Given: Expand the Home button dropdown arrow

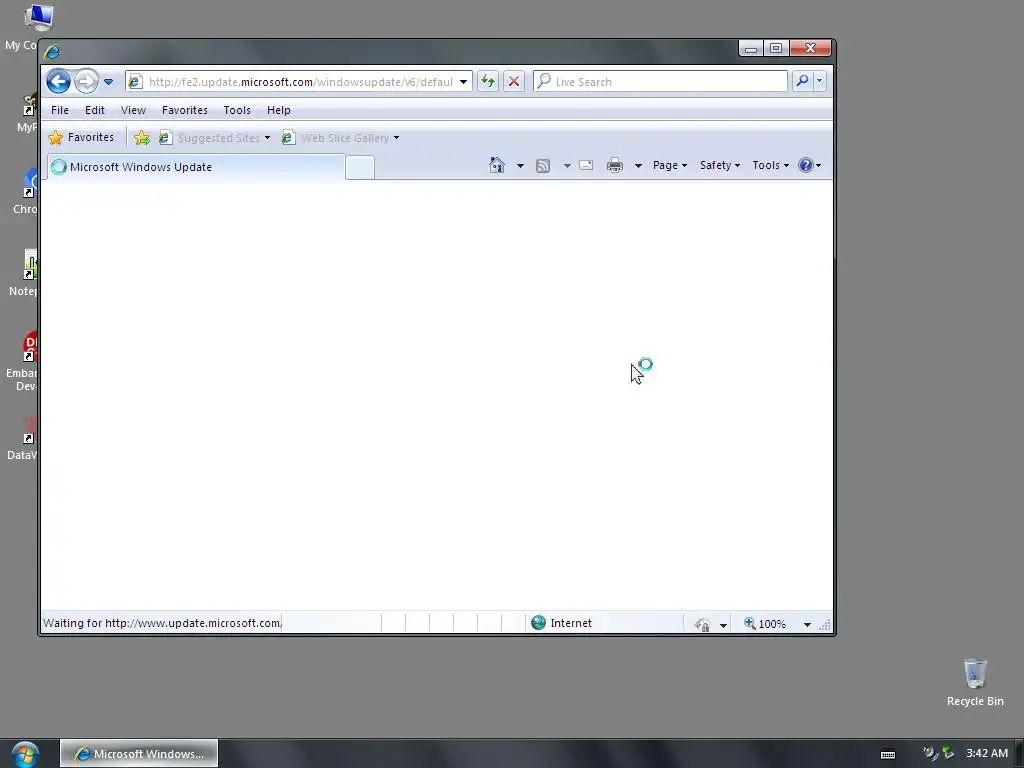Looking at the screenshot, I should [x=520, y=166].
